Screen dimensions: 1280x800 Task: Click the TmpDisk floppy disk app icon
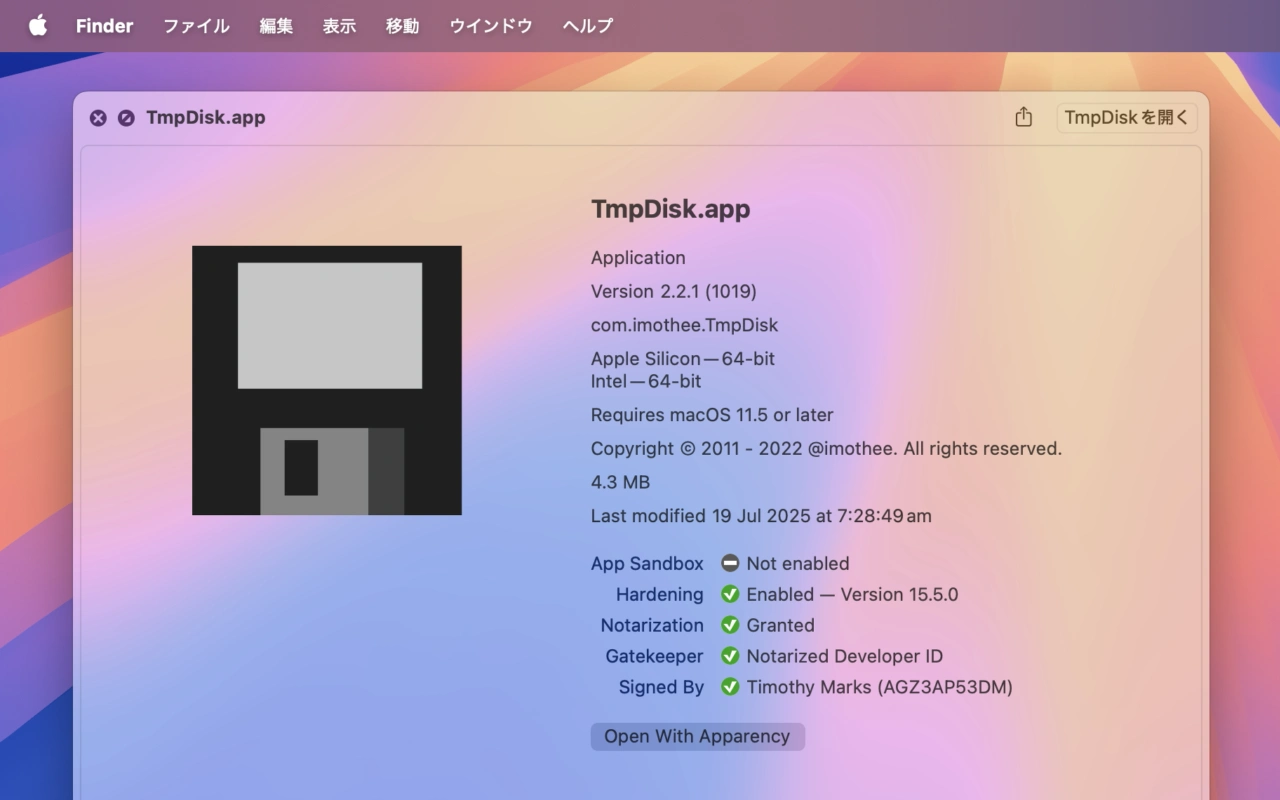(326, 380)
